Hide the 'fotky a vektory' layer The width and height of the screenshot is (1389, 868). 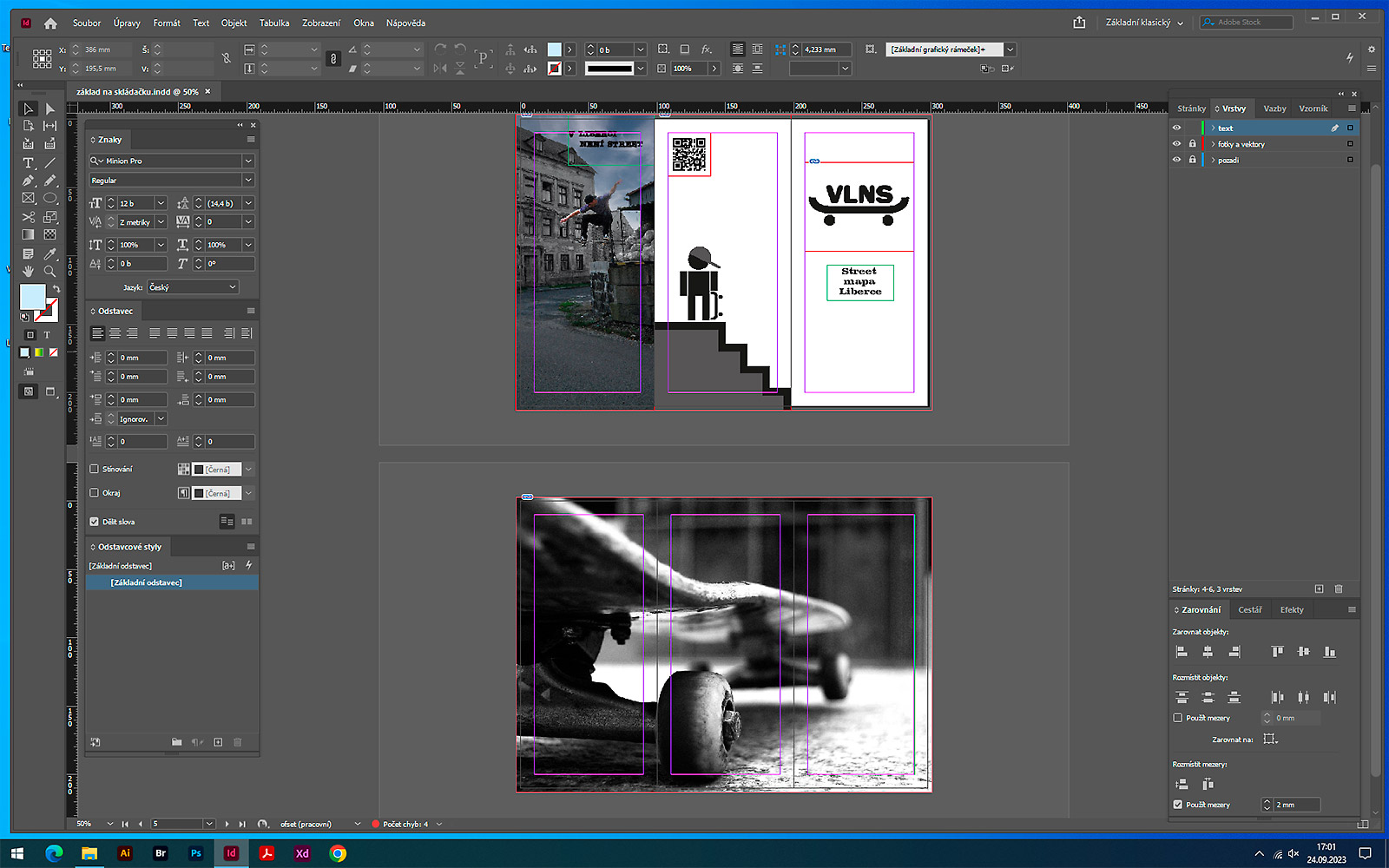click(x=1176, y=144)
